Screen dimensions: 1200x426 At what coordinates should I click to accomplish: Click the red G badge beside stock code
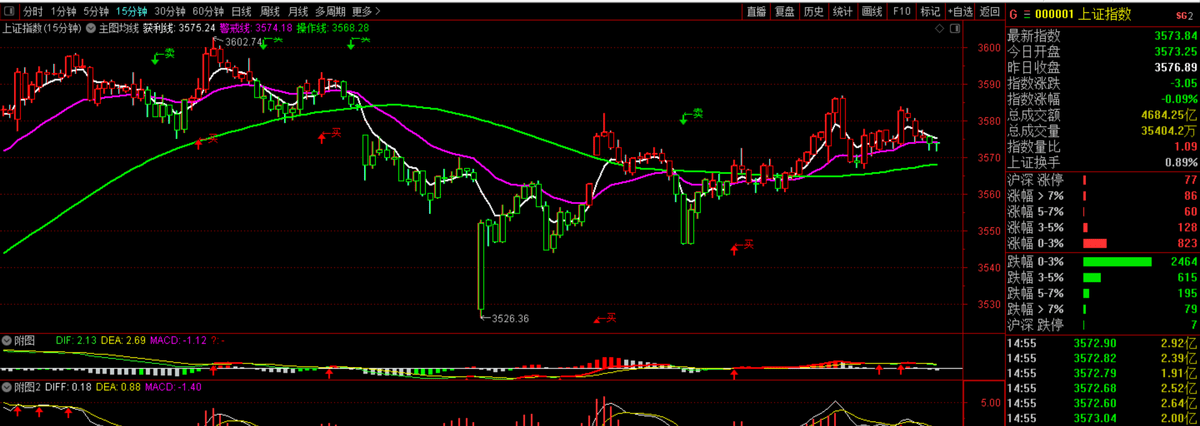[1012, 14]
